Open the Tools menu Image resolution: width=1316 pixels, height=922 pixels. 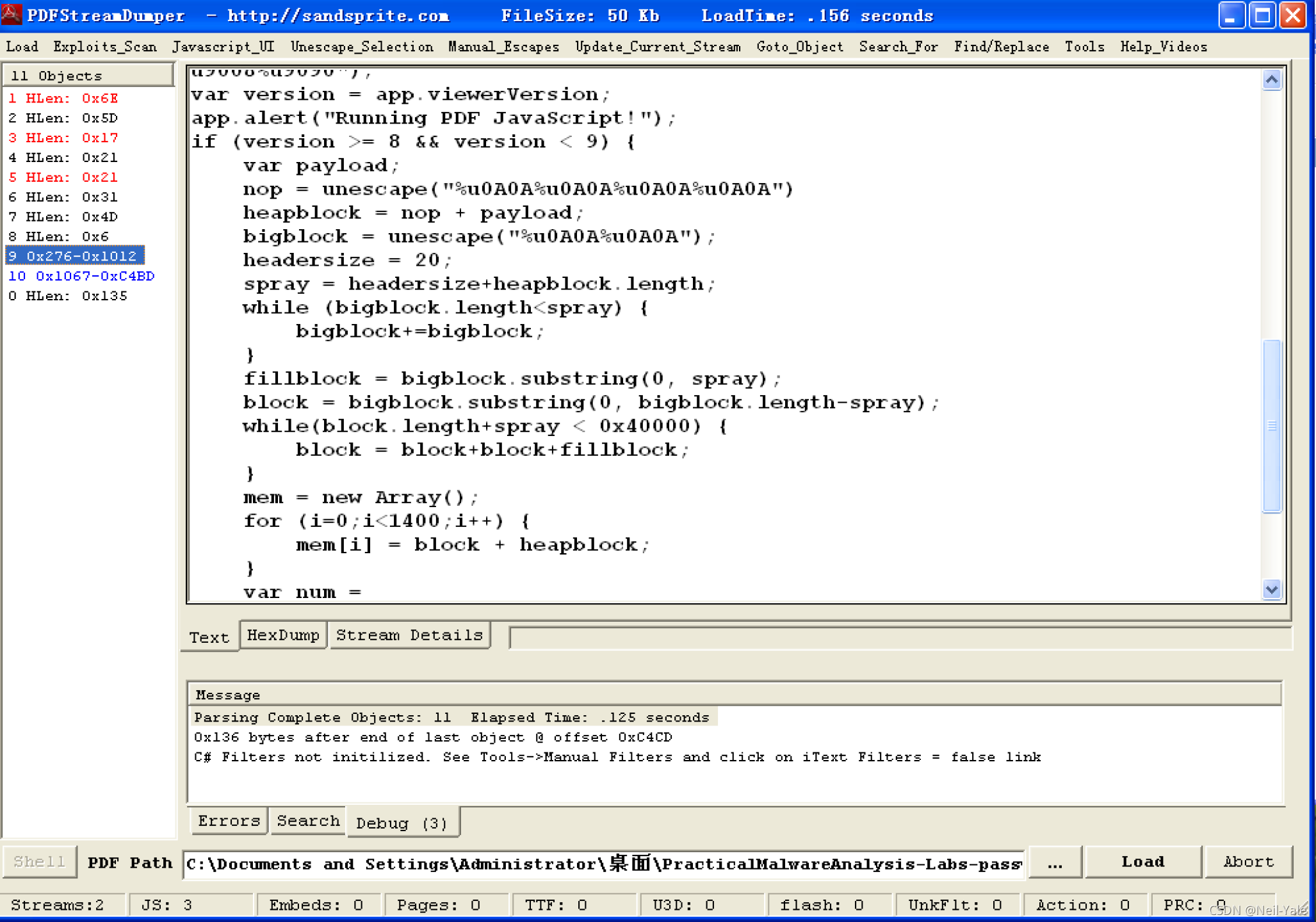point(1084,47)
